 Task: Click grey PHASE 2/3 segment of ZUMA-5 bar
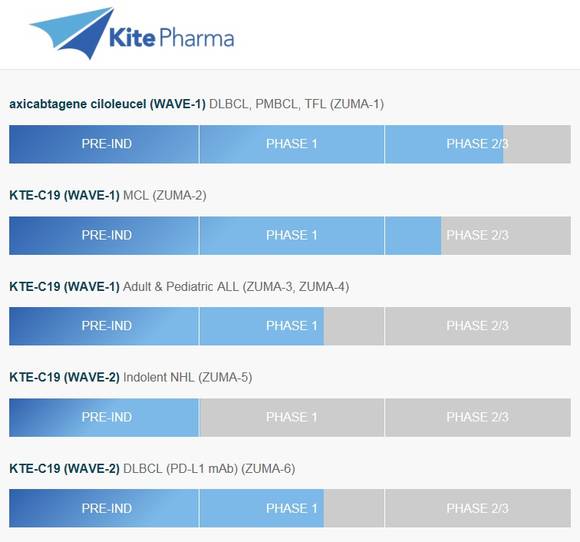pyautogui.click(x=478, y=418)
